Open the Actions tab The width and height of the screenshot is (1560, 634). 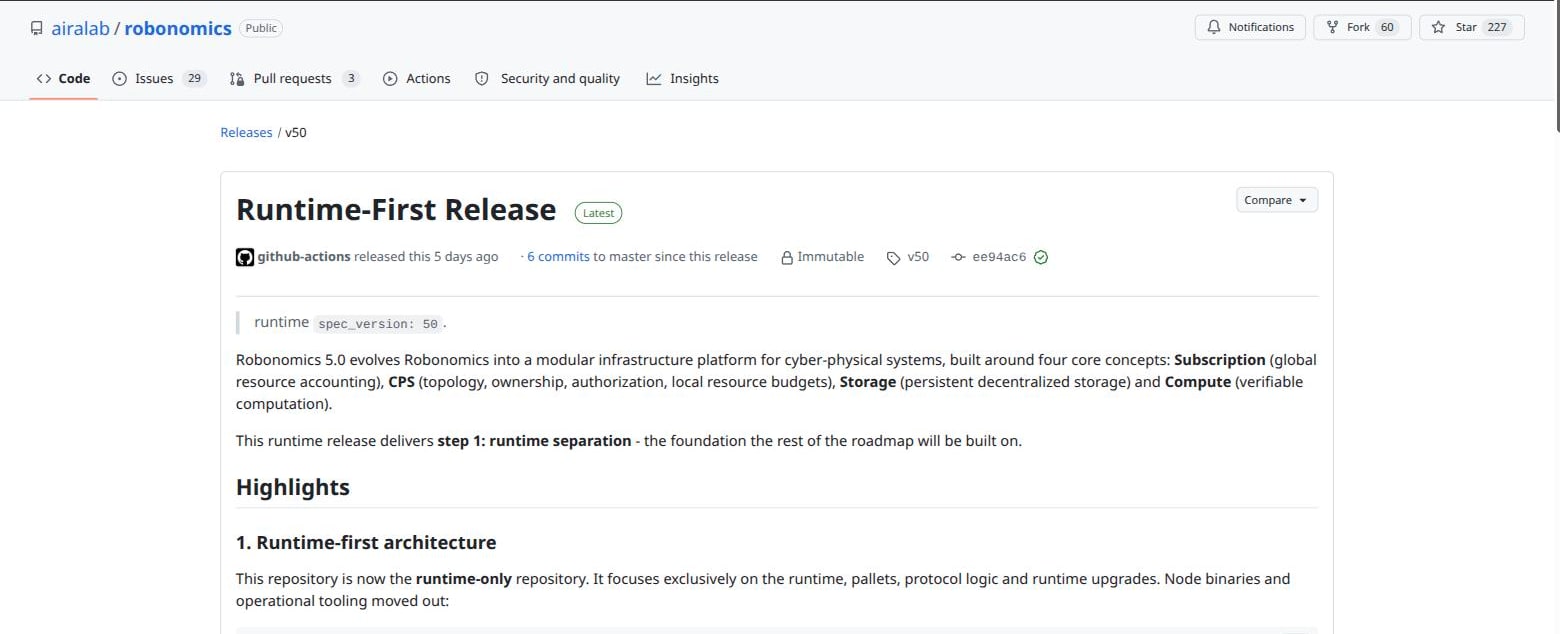417,78
